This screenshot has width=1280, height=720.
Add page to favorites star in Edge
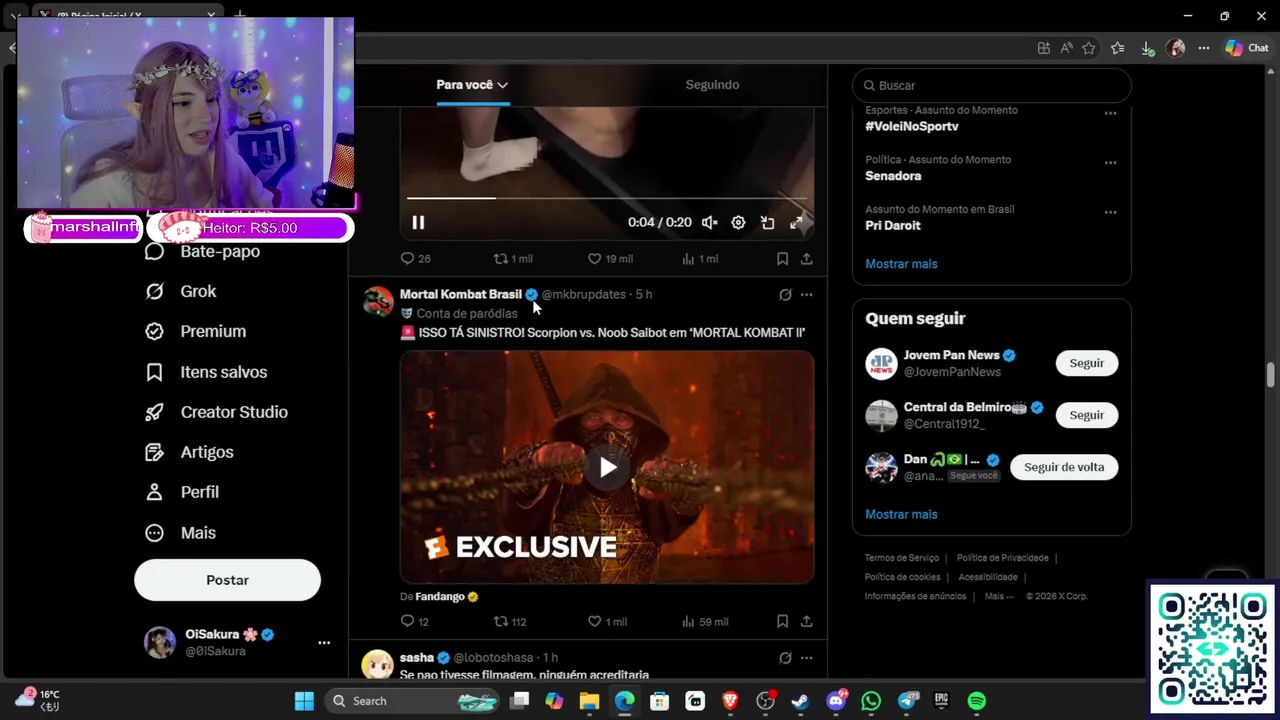pyautogui.click(x=1089, y=48)
